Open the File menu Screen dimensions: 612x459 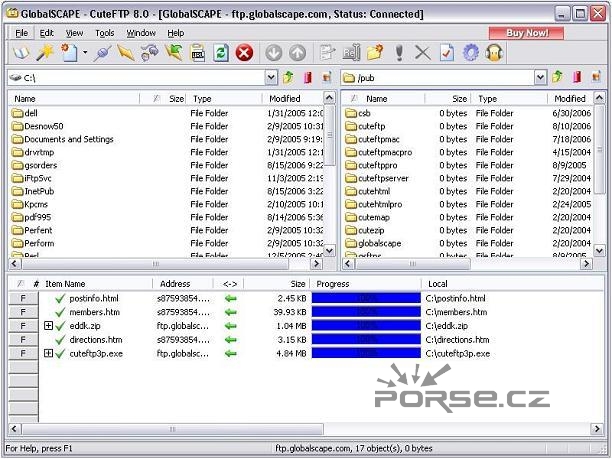21,33
